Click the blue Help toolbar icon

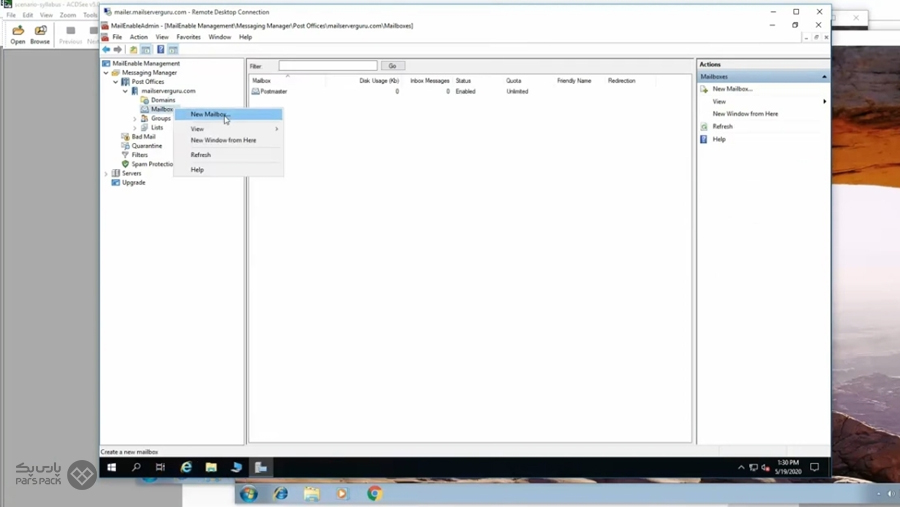pyautogui.click(x=161, y=50)
